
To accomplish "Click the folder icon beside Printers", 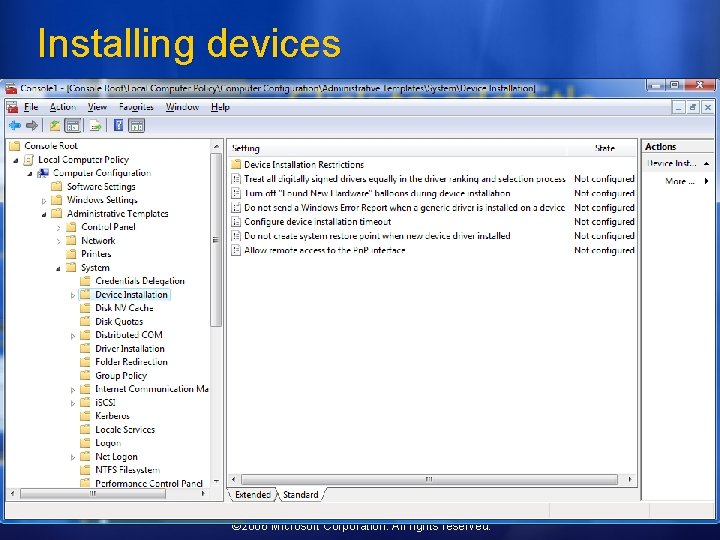I will tap(71, 254).
